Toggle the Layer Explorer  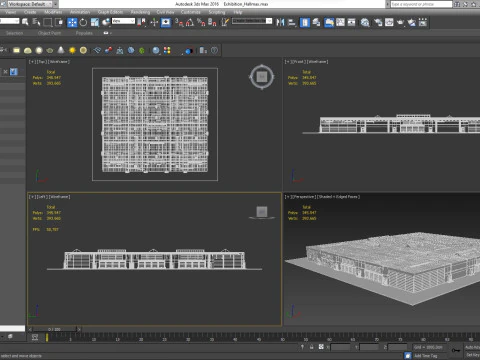(316, 22)
